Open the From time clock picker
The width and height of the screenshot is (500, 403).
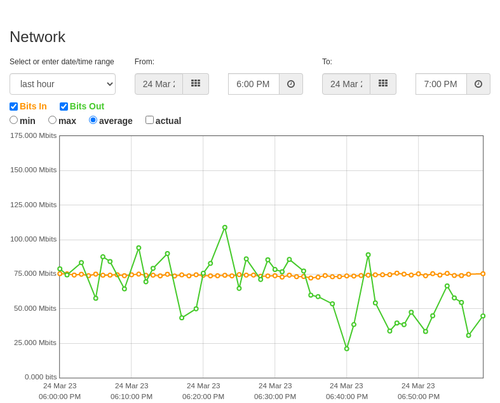(291, 84)
